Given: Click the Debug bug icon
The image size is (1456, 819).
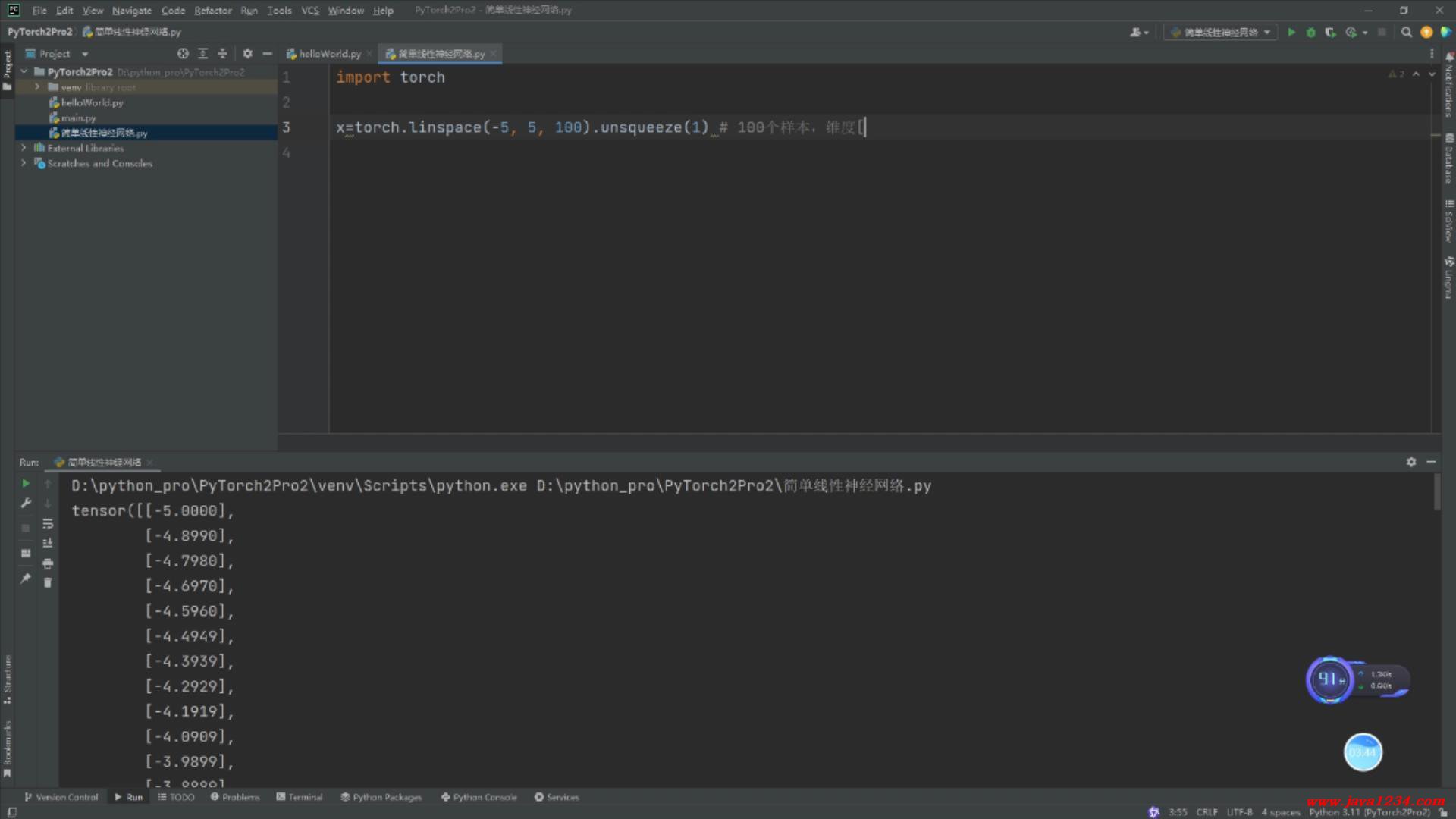Looking at the screenshot, I should 1310,32.
